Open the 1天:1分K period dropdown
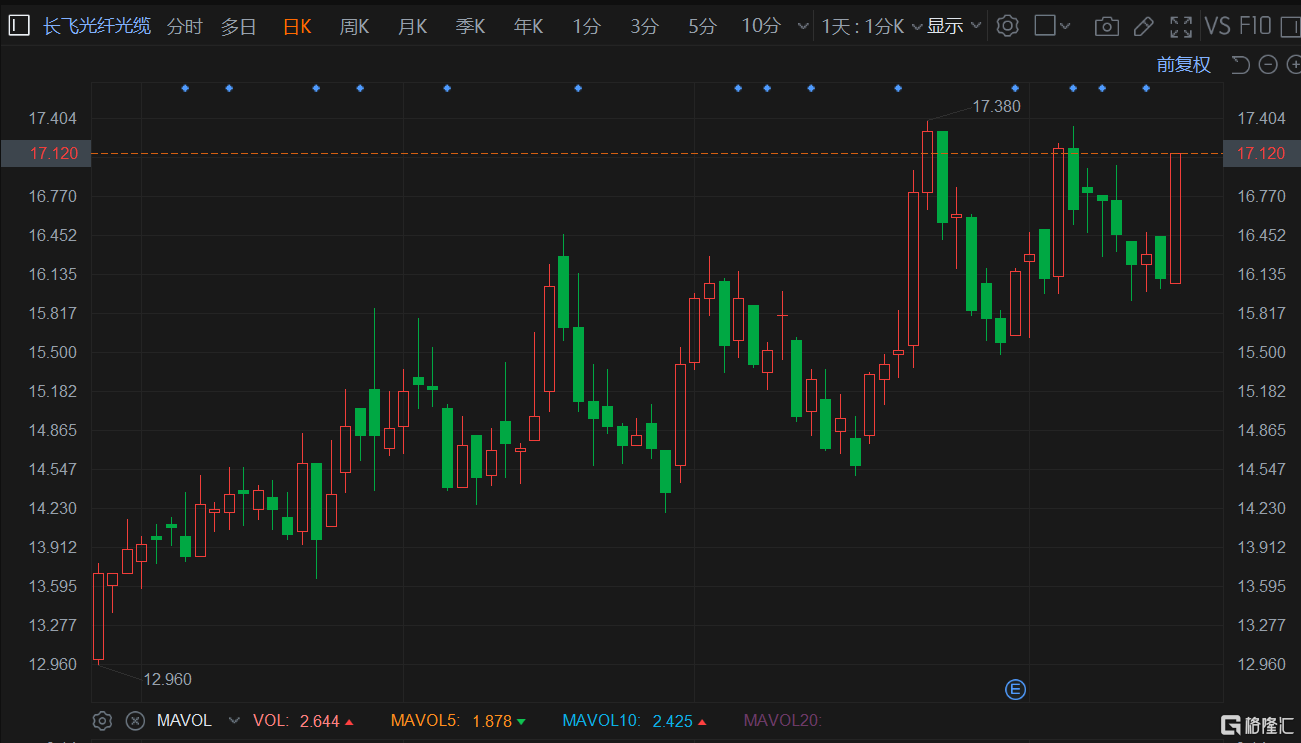The width and height of the screenshot is (1301, 743). click(872, 26)
